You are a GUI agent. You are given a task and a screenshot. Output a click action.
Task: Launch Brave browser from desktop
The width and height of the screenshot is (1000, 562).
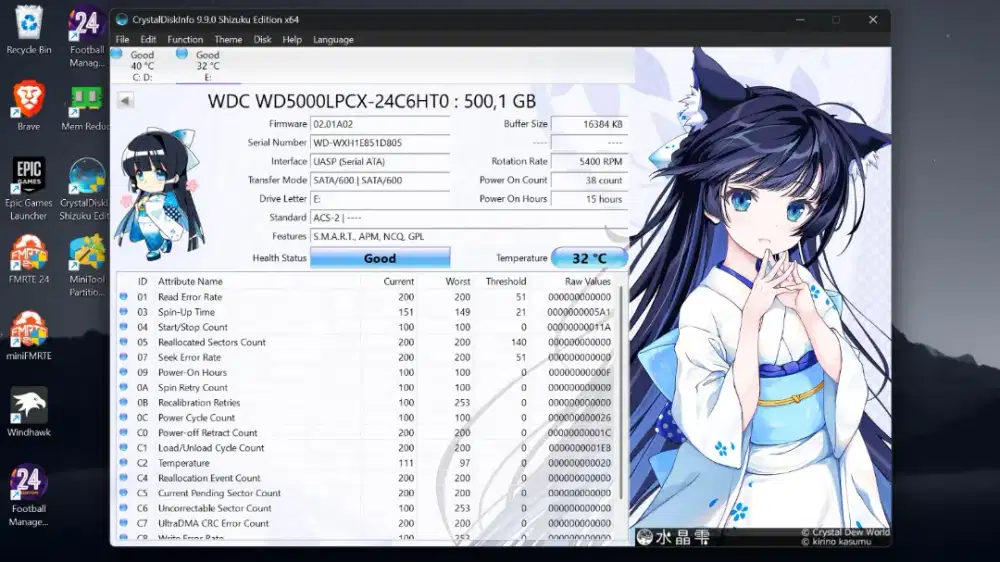point(29,106)
